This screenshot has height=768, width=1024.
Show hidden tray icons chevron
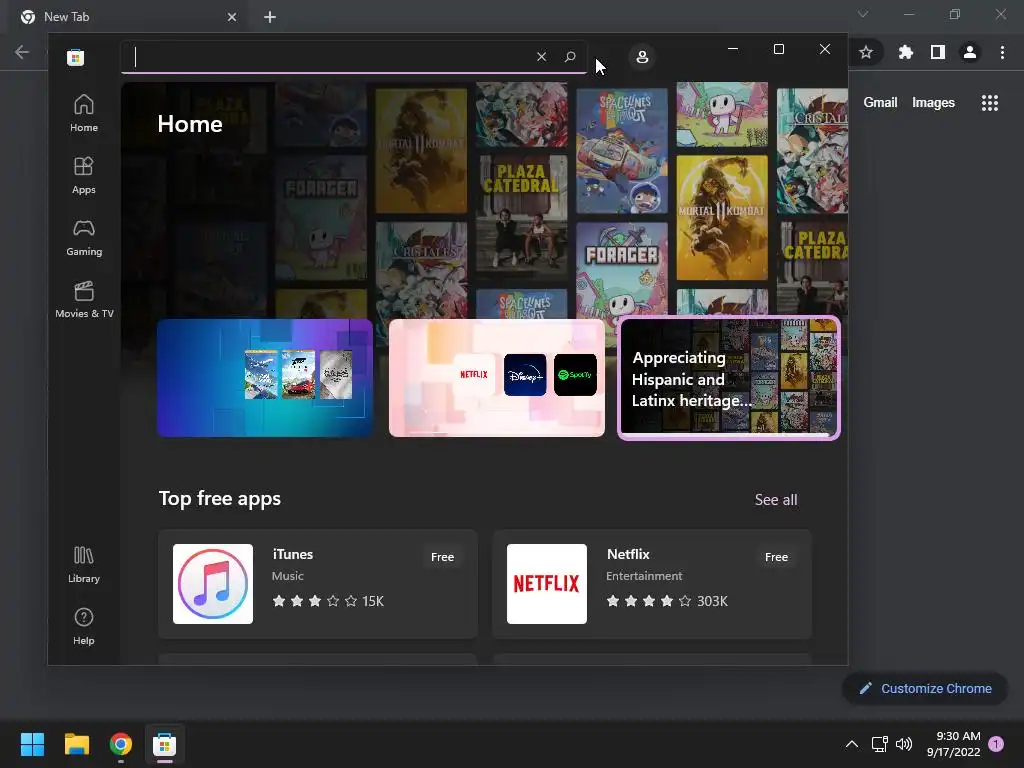(852, 744)
